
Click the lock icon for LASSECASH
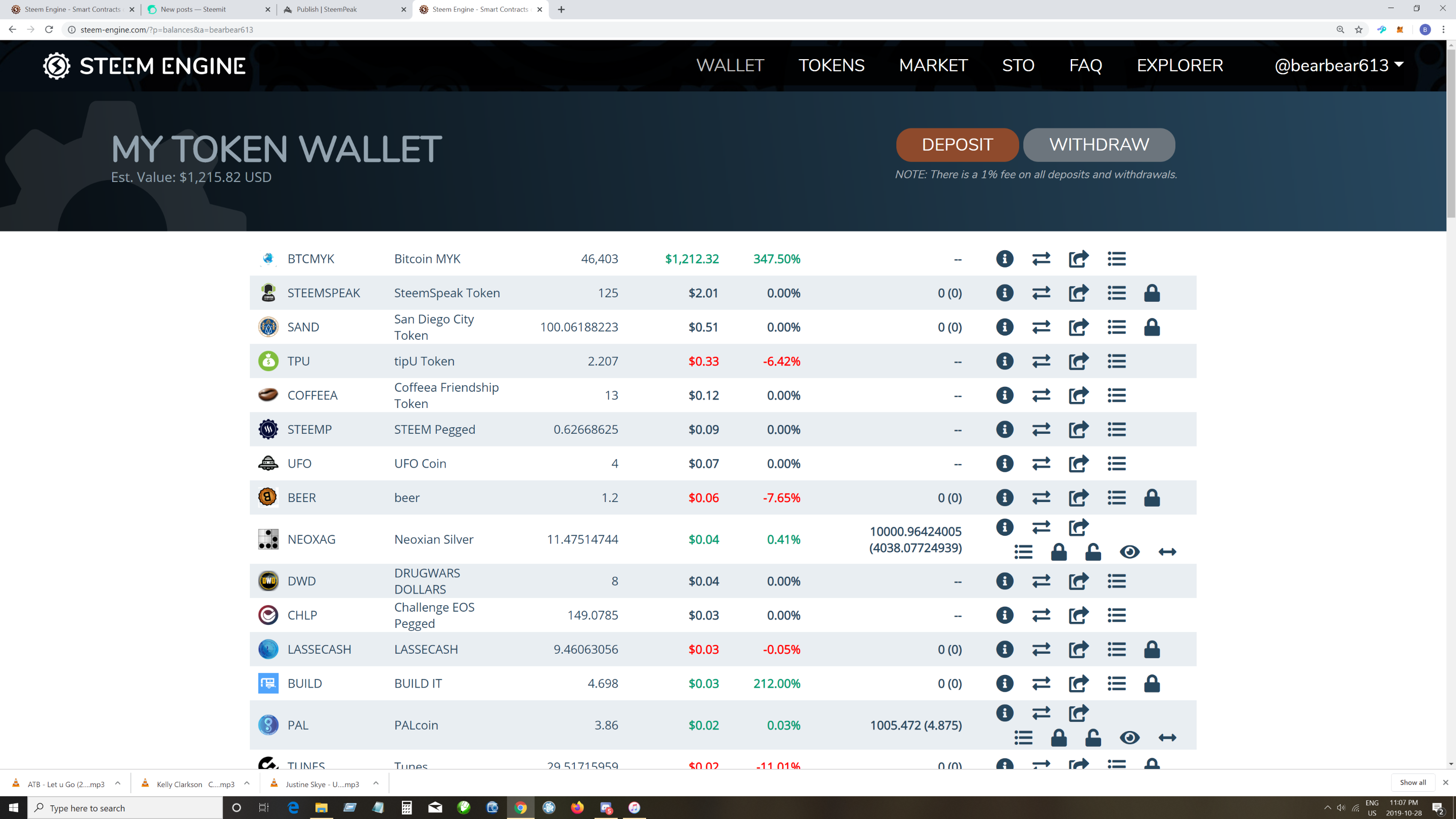pyautogui.click(x=1151, y=650)
